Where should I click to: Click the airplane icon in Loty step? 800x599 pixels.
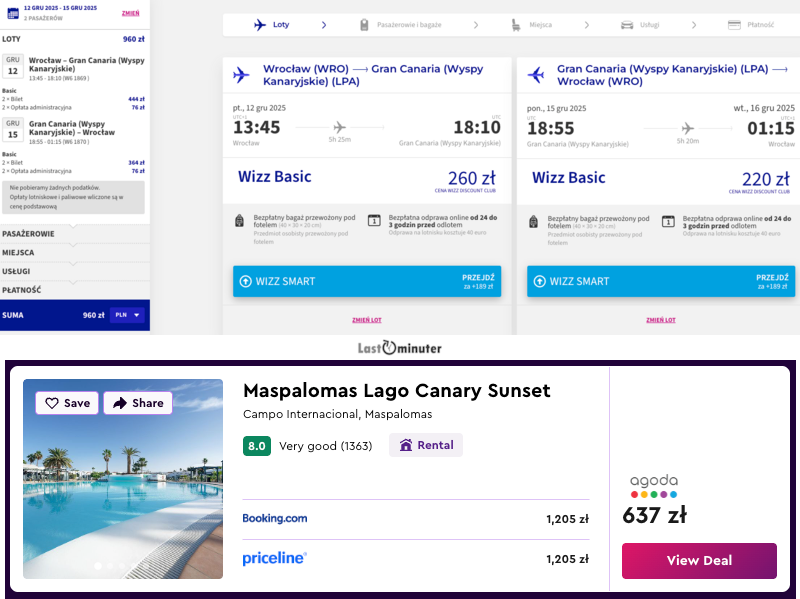261,24
